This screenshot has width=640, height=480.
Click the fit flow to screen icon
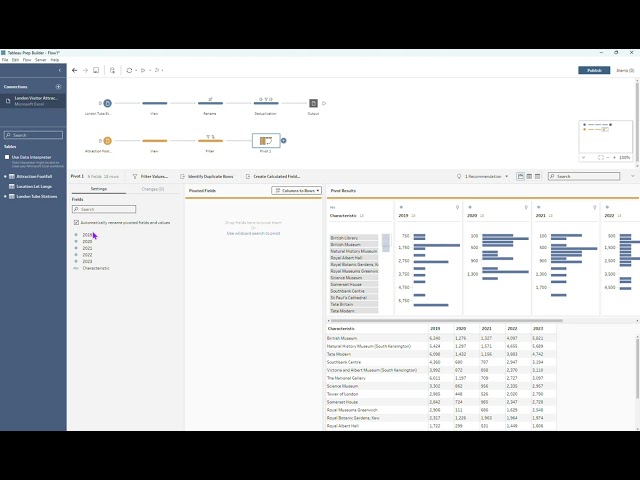(600, 158)
